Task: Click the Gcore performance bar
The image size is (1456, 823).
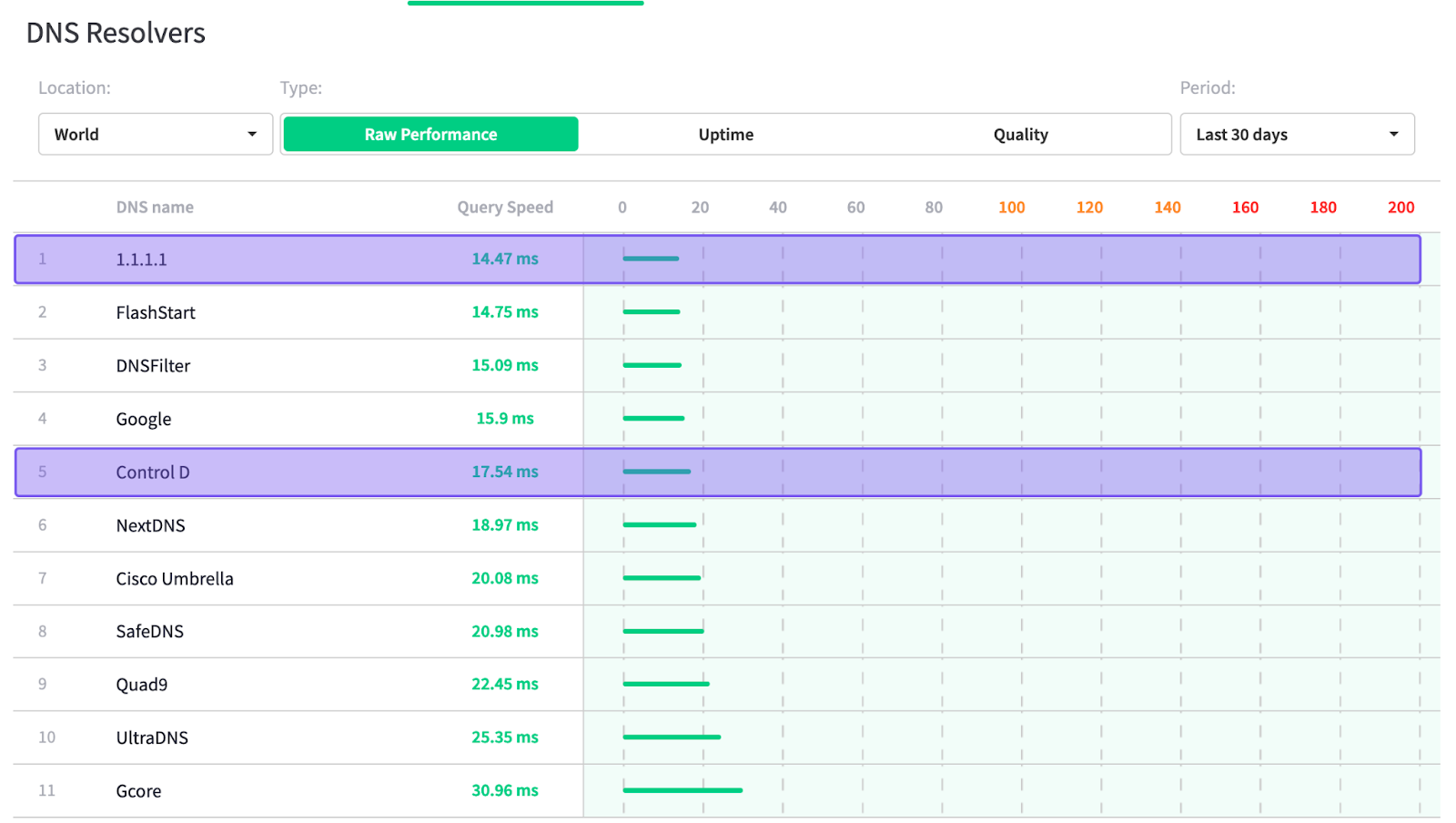Action: pos(682,790)
